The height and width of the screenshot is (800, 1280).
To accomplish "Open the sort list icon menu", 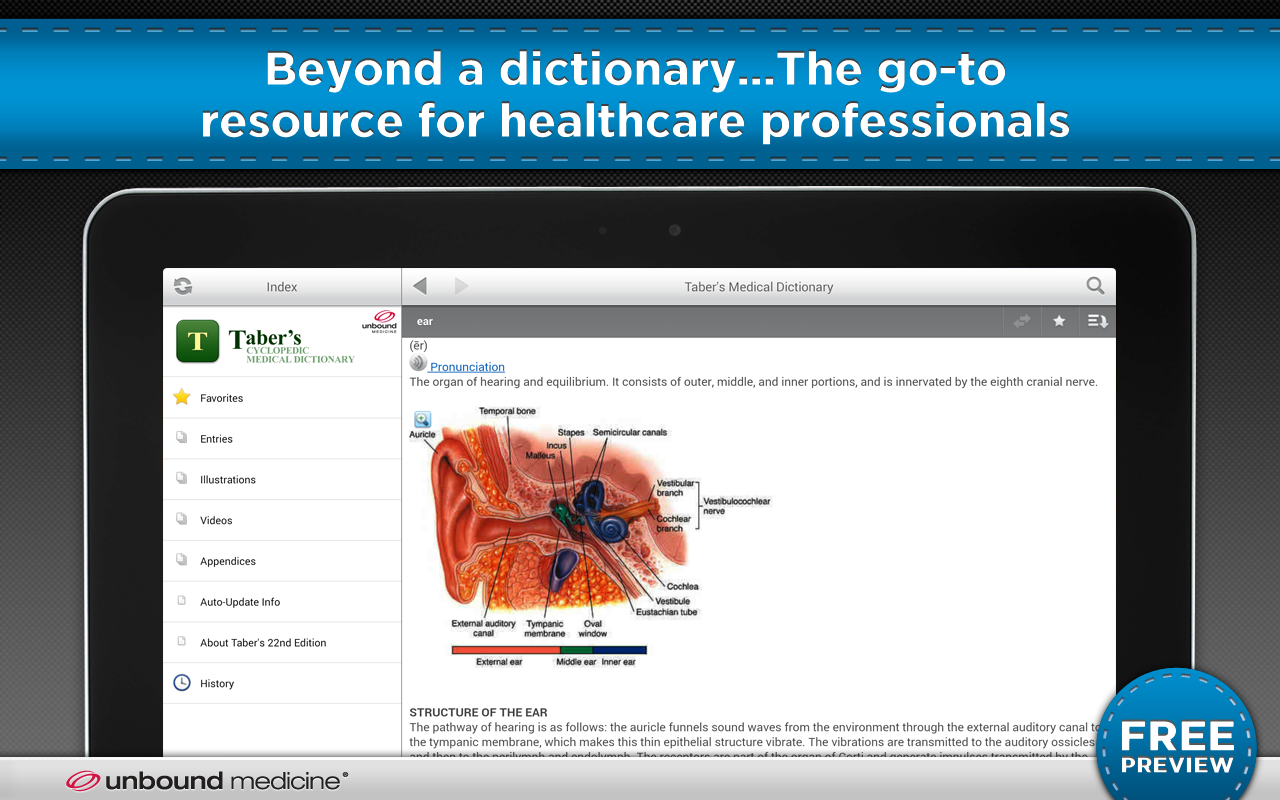I will [1096, 321].
